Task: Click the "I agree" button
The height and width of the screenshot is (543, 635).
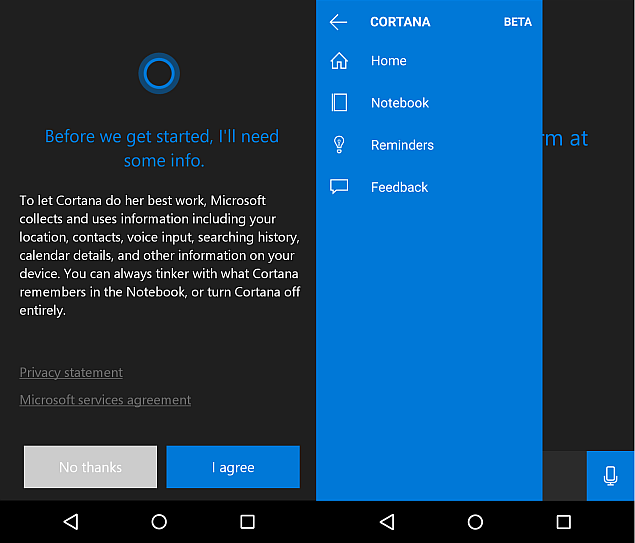Action: 233,467
